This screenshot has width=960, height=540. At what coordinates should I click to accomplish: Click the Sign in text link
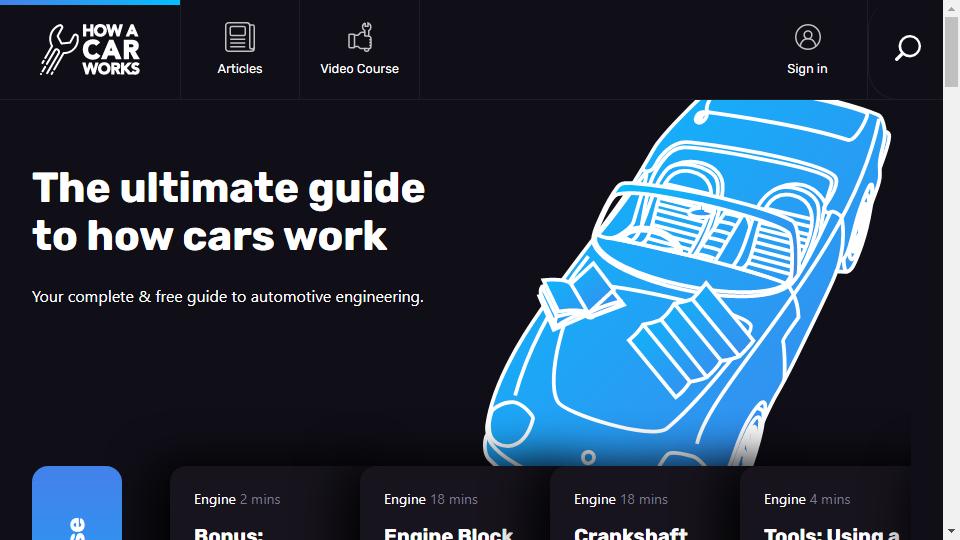(x=807, y=69)
